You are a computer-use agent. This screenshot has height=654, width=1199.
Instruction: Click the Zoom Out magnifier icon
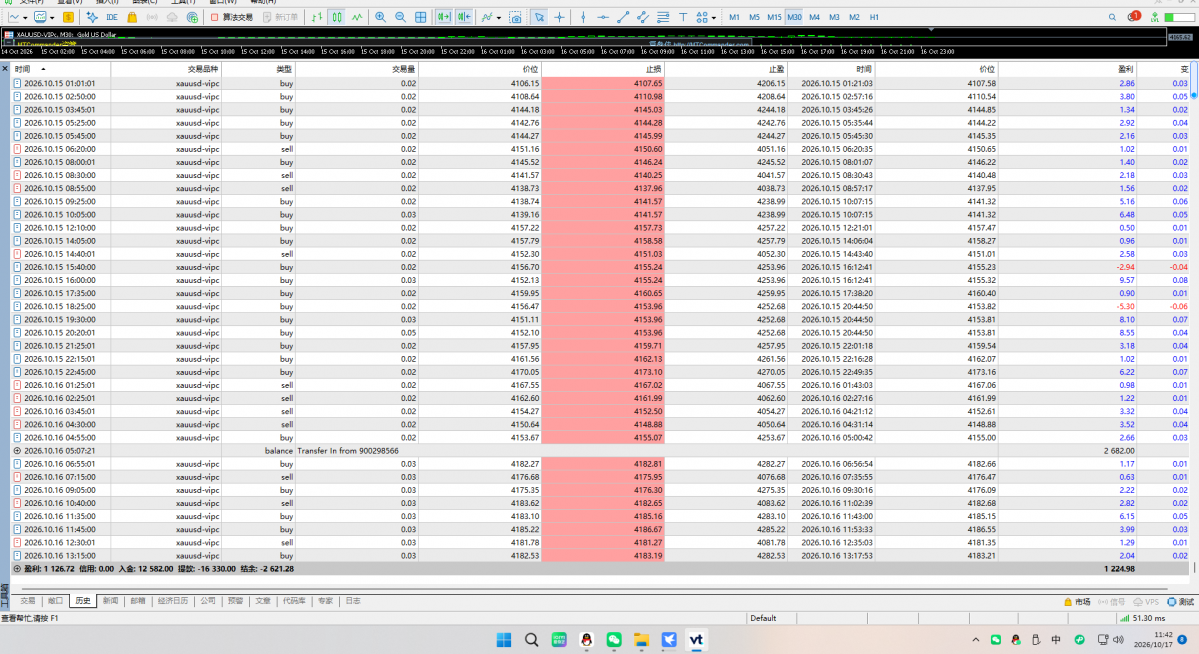(400, 17)
